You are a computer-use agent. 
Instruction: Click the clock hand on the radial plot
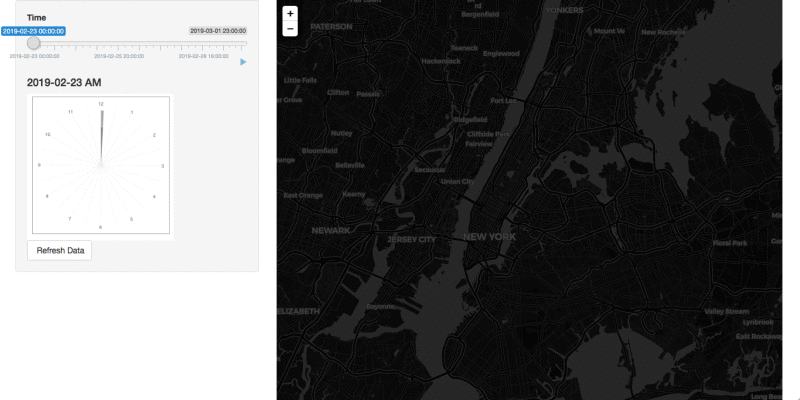coord(101,135)
